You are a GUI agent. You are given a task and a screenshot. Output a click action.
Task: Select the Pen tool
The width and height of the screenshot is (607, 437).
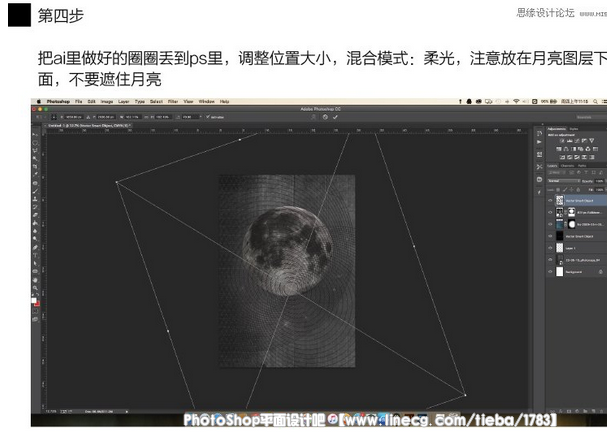[x=35, y=247]
